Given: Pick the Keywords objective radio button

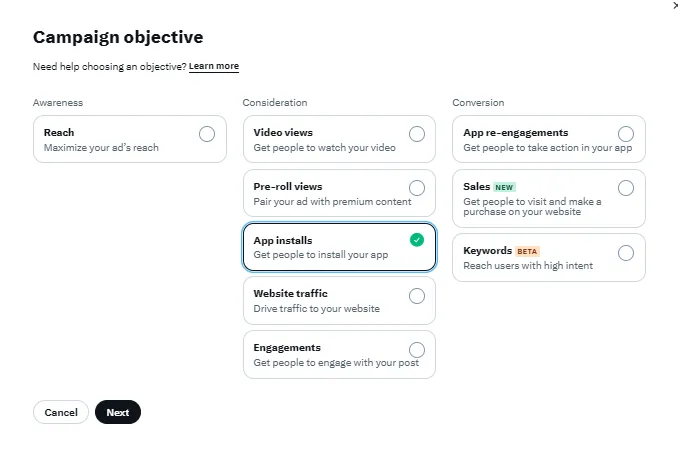Looking at the screenshot, I should pos(626,253).
